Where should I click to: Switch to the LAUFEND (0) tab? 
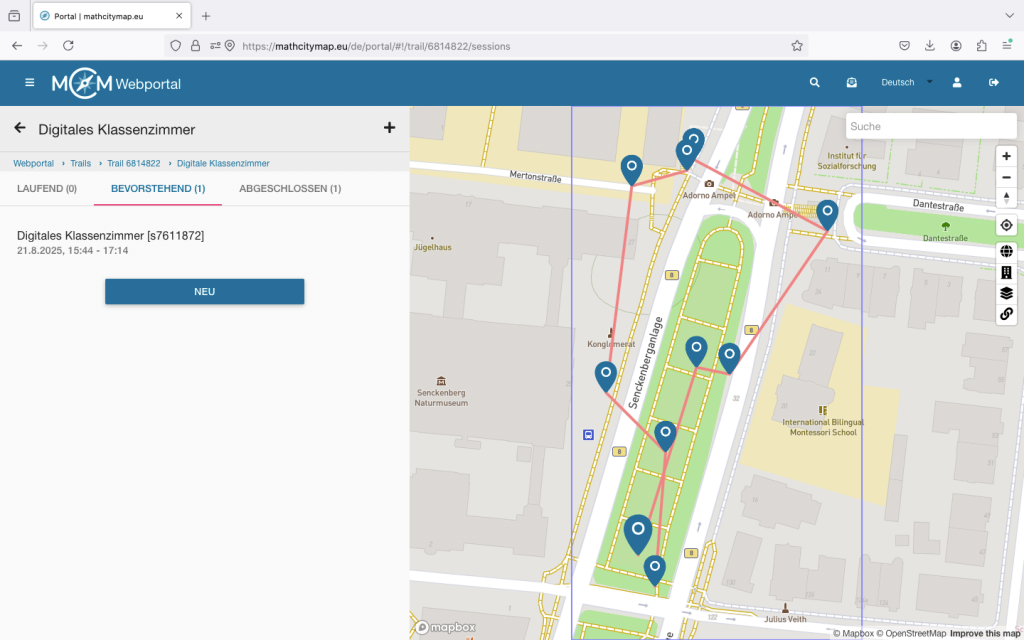click(x=47, y=188)
